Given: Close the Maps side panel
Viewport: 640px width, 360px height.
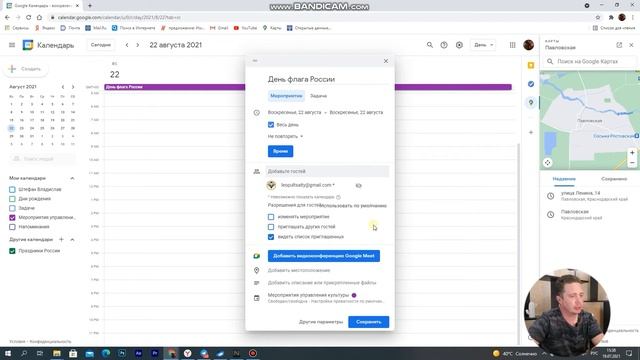Looking at the screenshot, I should [x=631, y=45].
